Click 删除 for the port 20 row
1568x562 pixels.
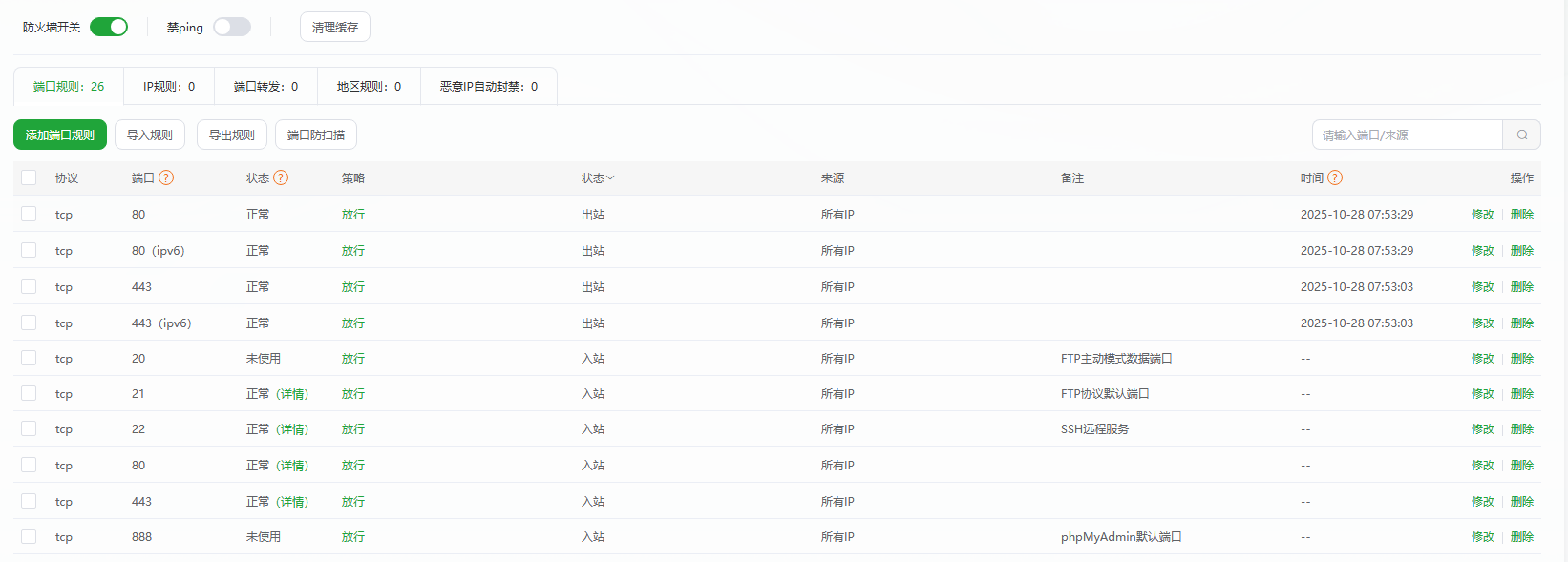1522,359
